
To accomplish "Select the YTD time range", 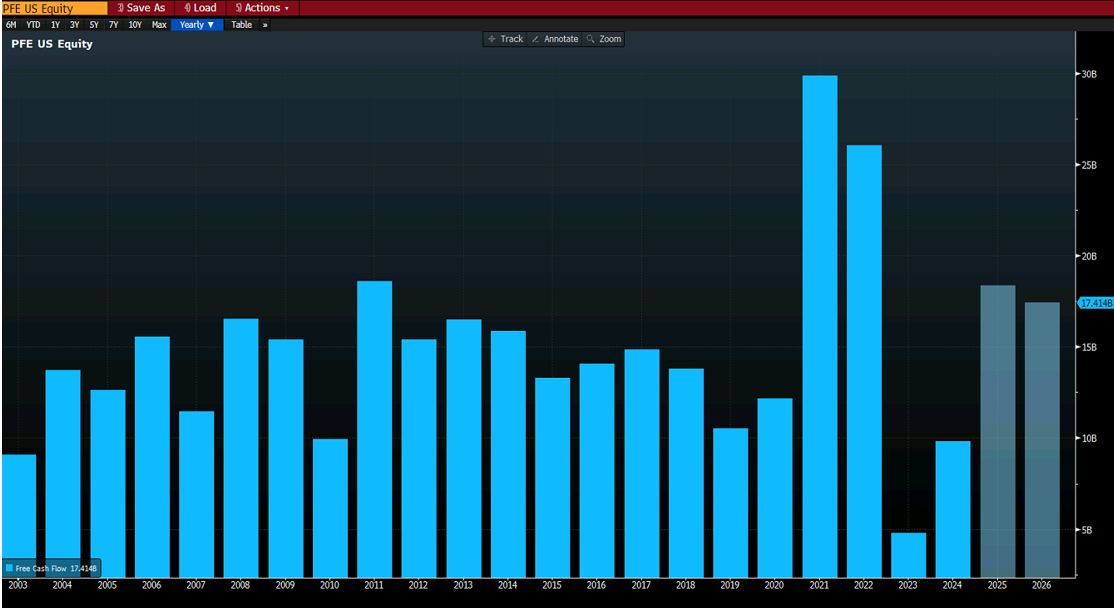I will tap(33, 25).
